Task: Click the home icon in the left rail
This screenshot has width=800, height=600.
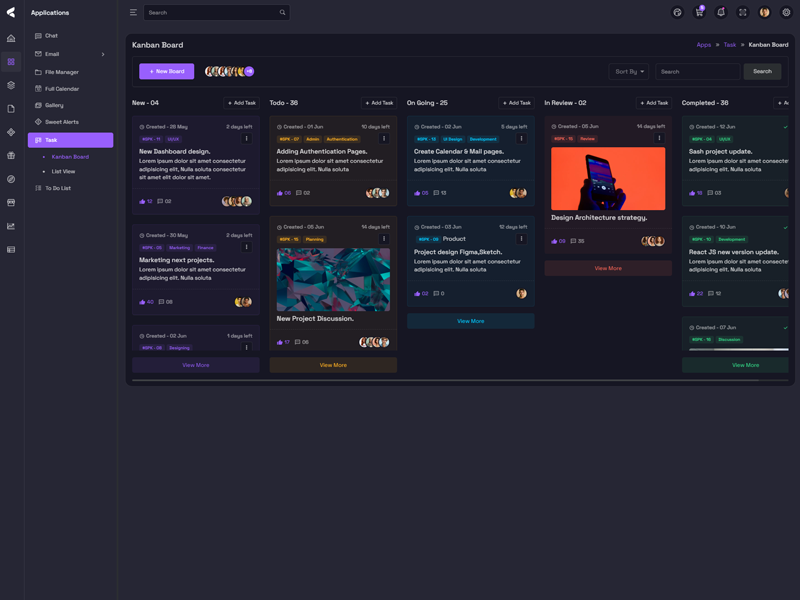Action: coord(11,38)
